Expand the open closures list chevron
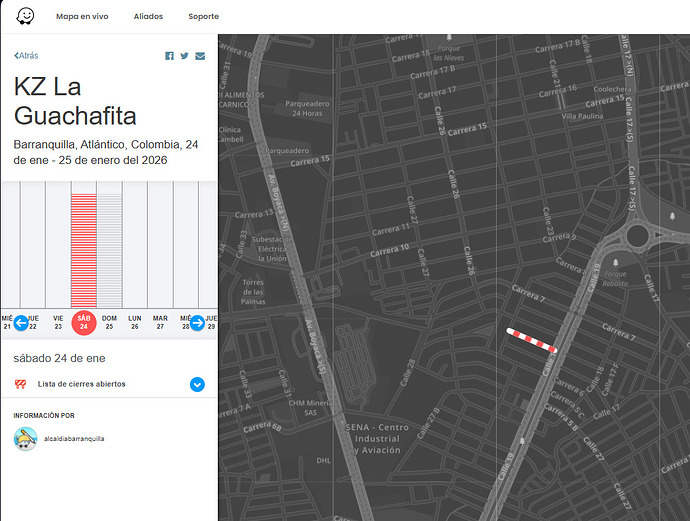This screenshot has width=690, height=521. tap(197, 384)
